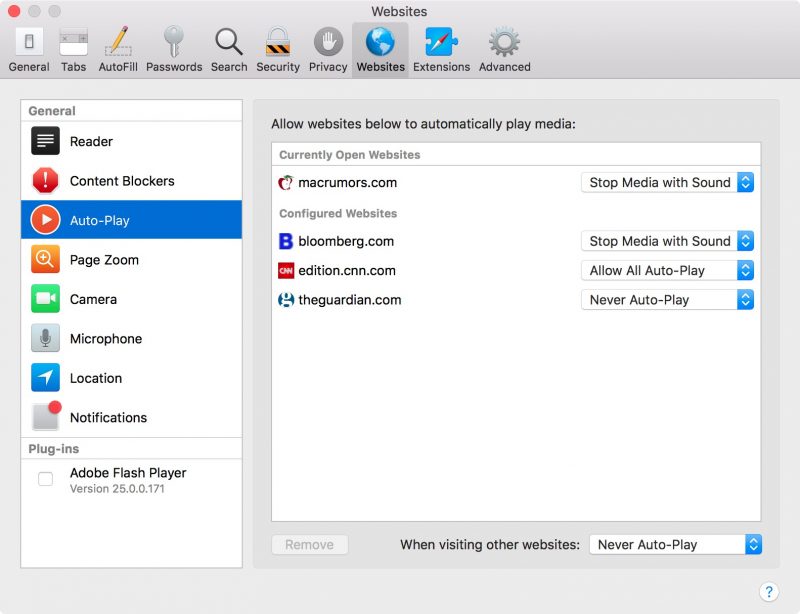Screen dimensions: 800x614
Task: Expand the theguardian.com auto-play dropdown
Action: click(x=667, y=300)
